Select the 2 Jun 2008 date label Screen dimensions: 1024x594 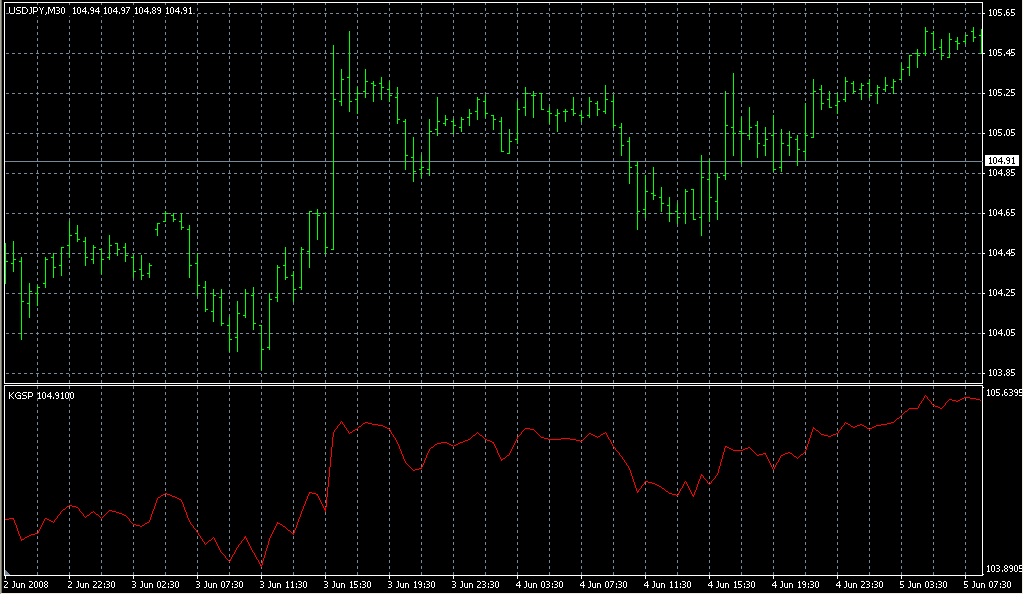tap(27, 584)
